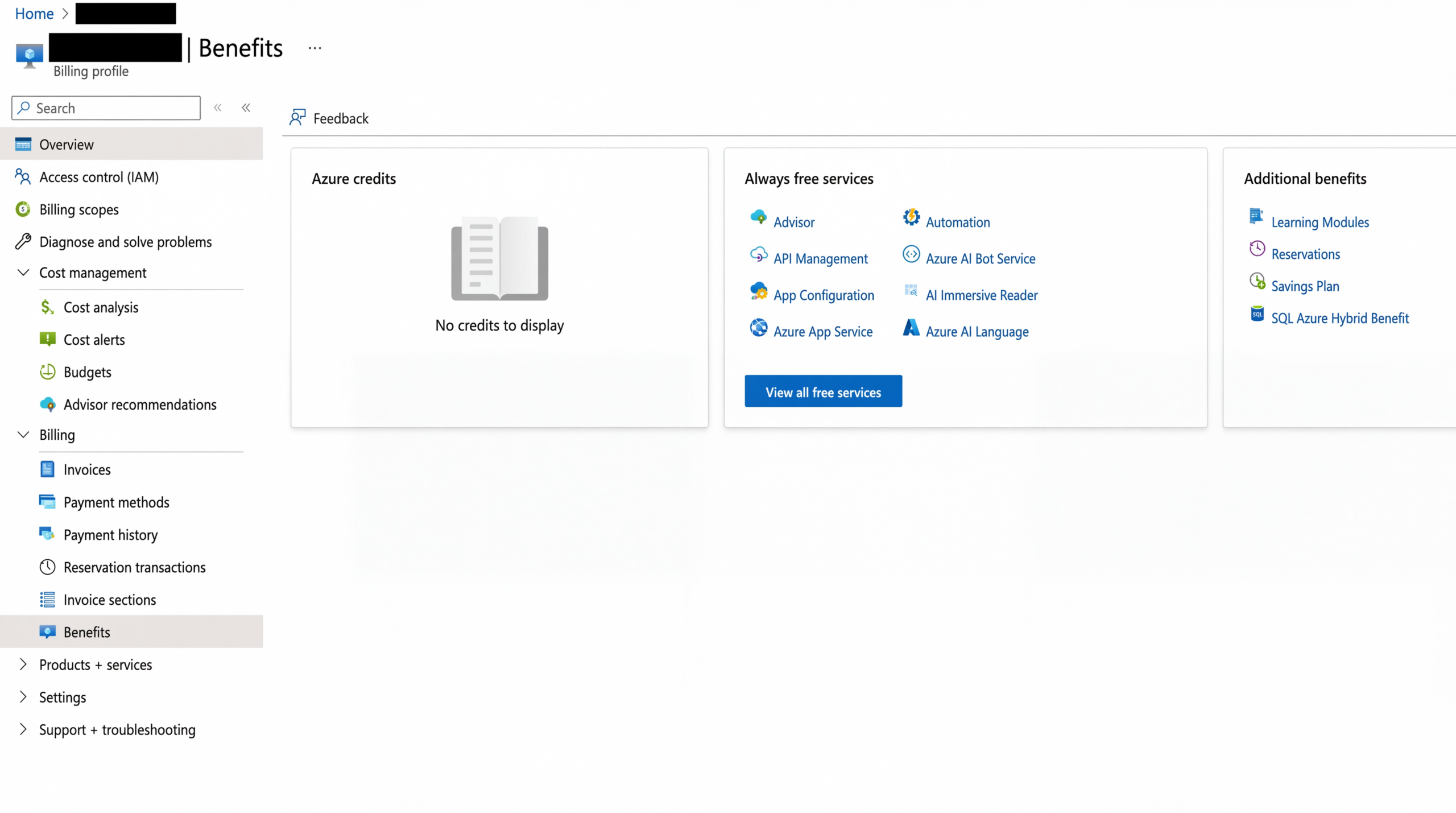Click the Azure App Service globe icon
The image size is (1456, 813).
[x=758, y=328]
